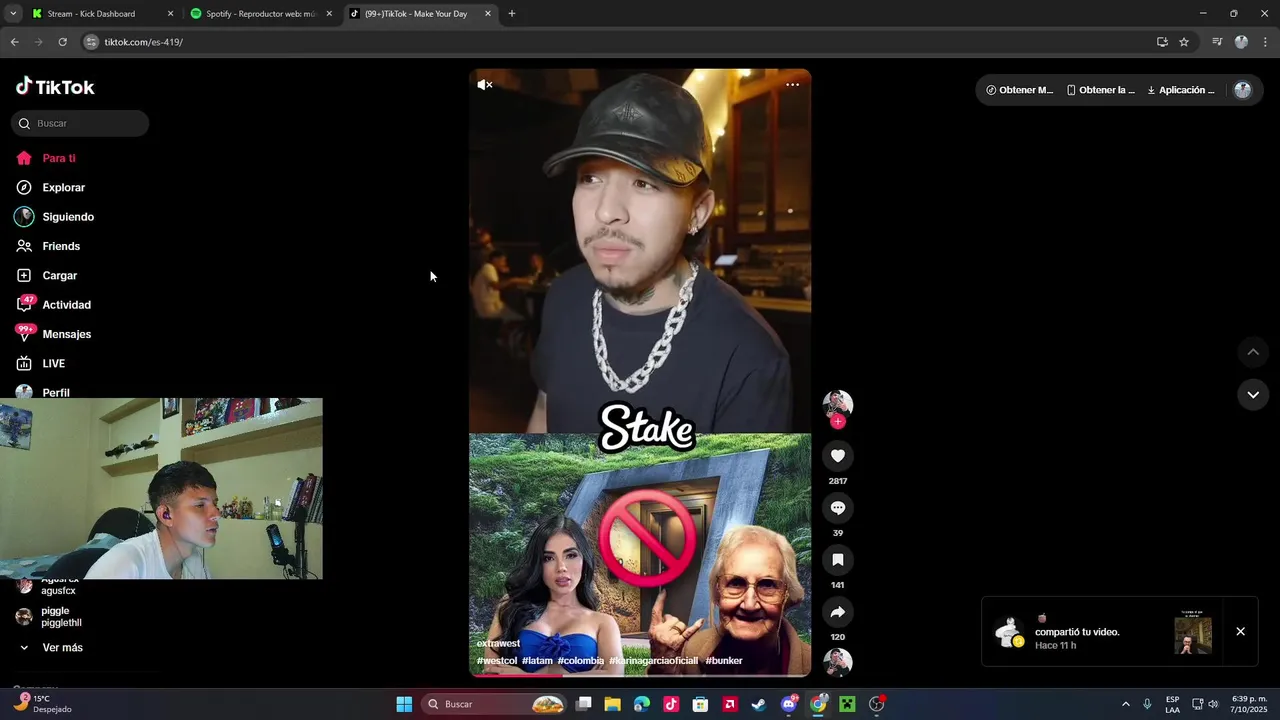Click the taskbar Buscar search box
This screenshot has width=1280, height=720.
pyautogui.click(x=495, y=704)
